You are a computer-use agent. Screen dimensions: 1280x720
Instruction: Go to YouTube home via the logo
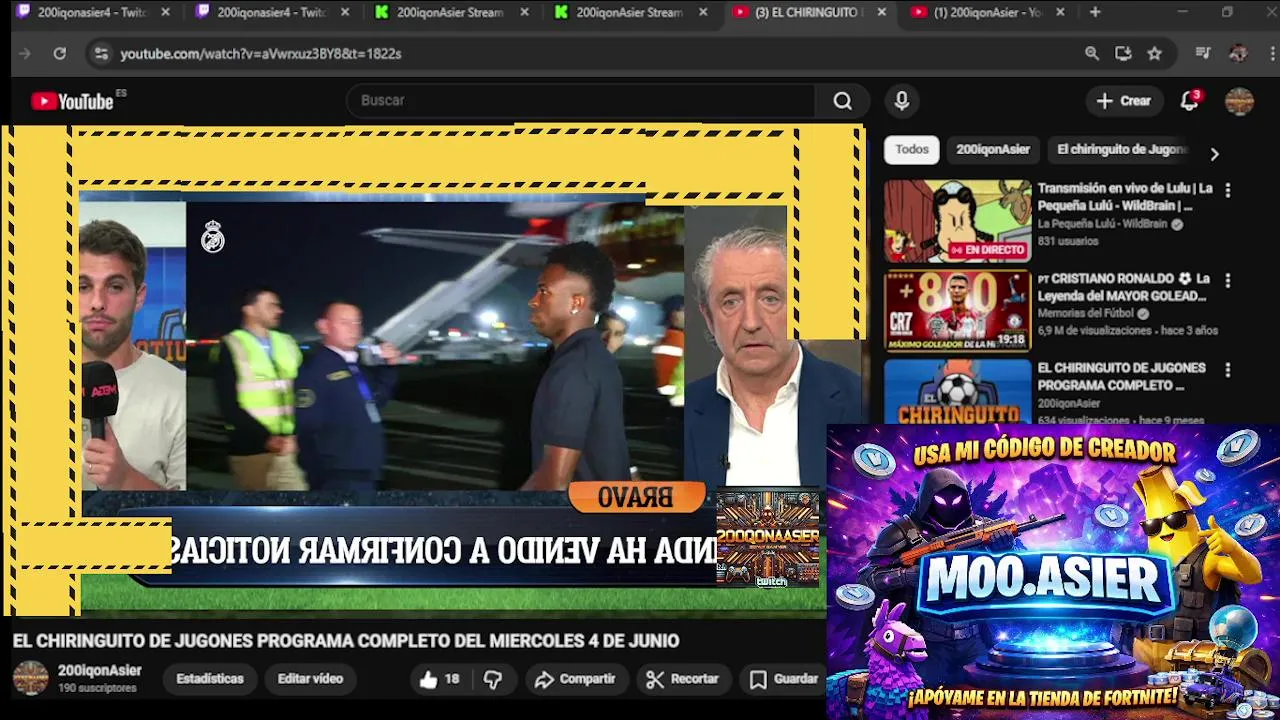(73, 101)
